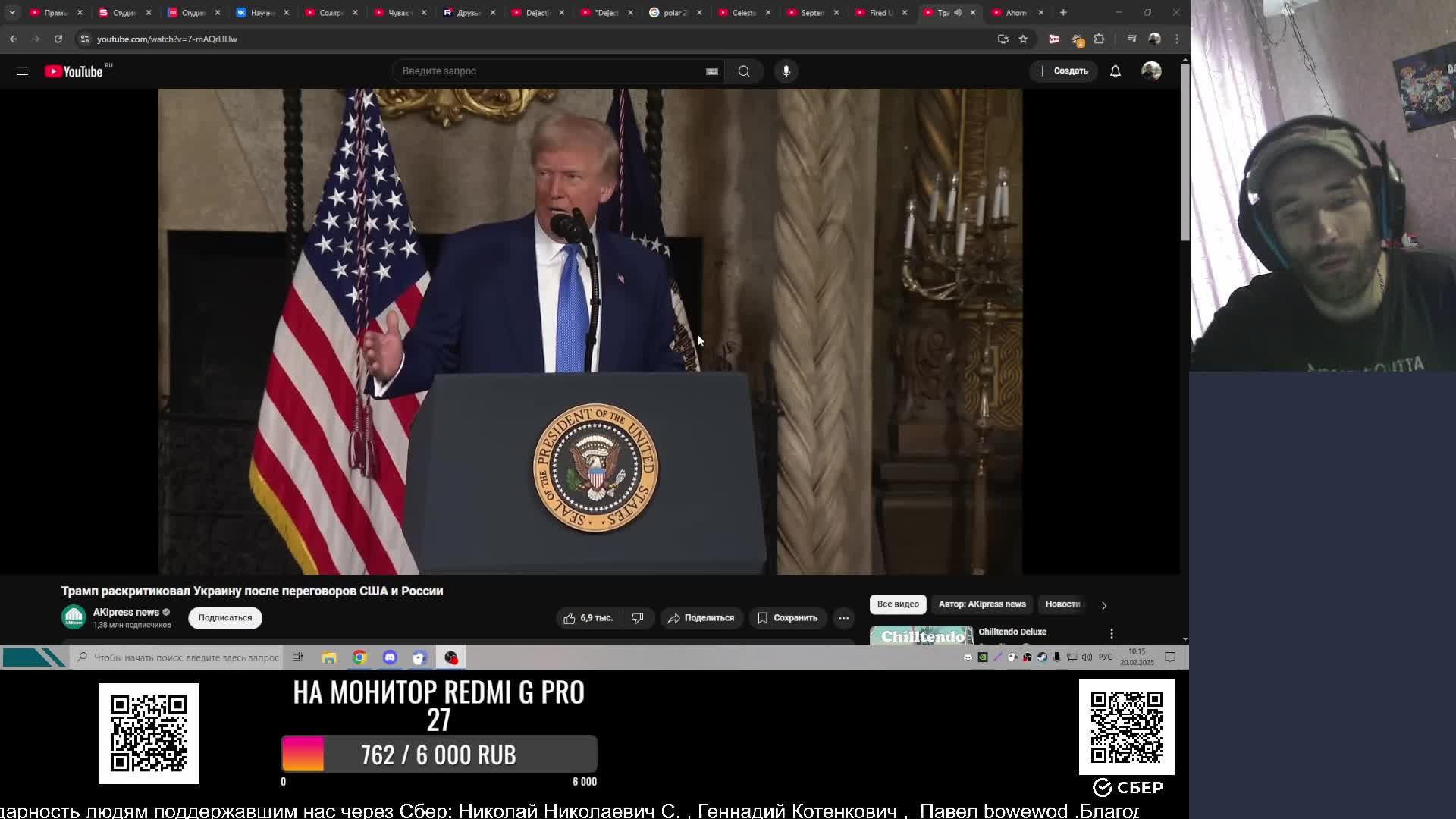Subscribe to AKIpress news channel

[x=224, y=618]
